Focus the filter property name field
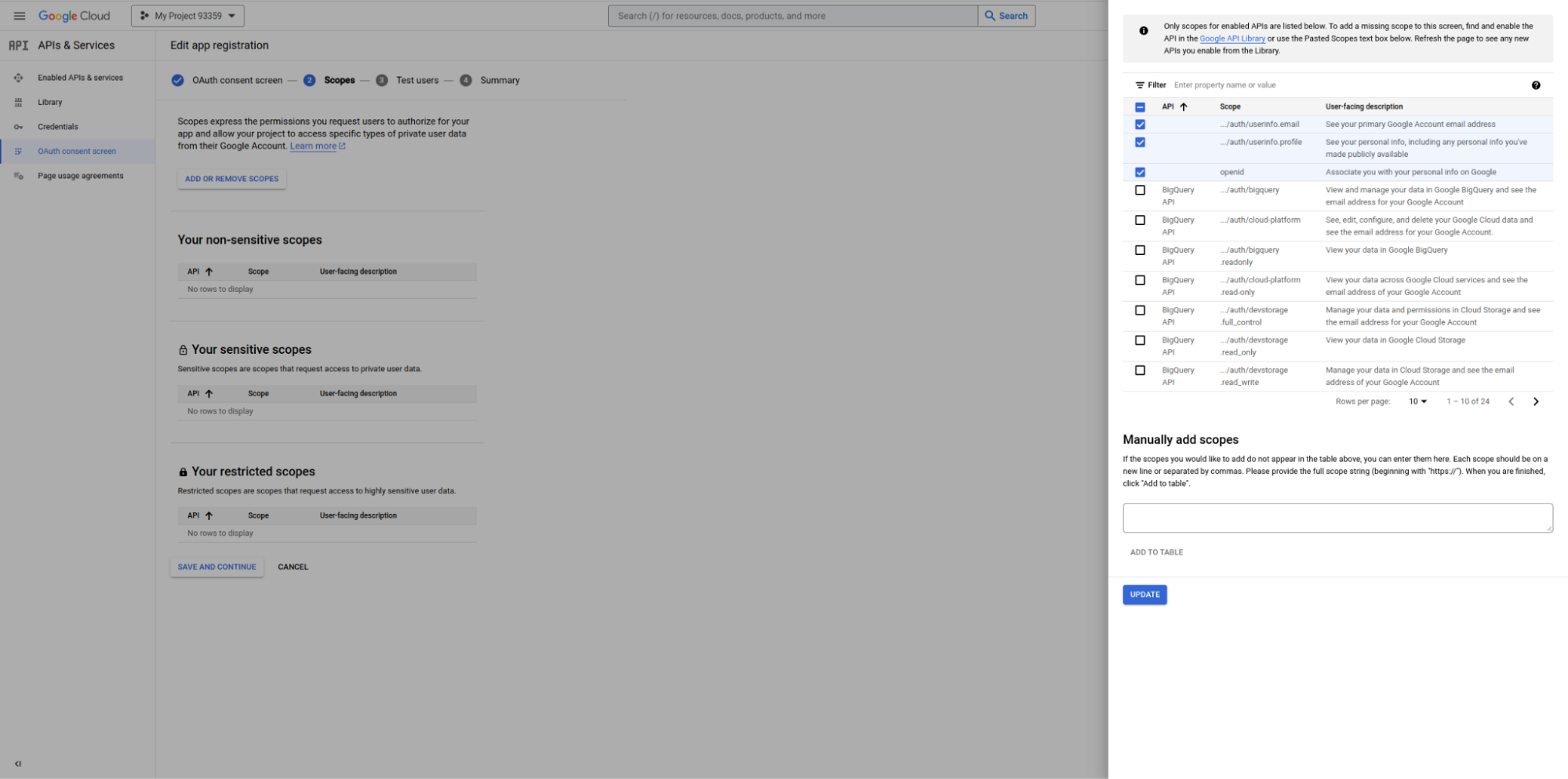The height and width of the screenshot is (779, 1568). tap(1349, 86)
